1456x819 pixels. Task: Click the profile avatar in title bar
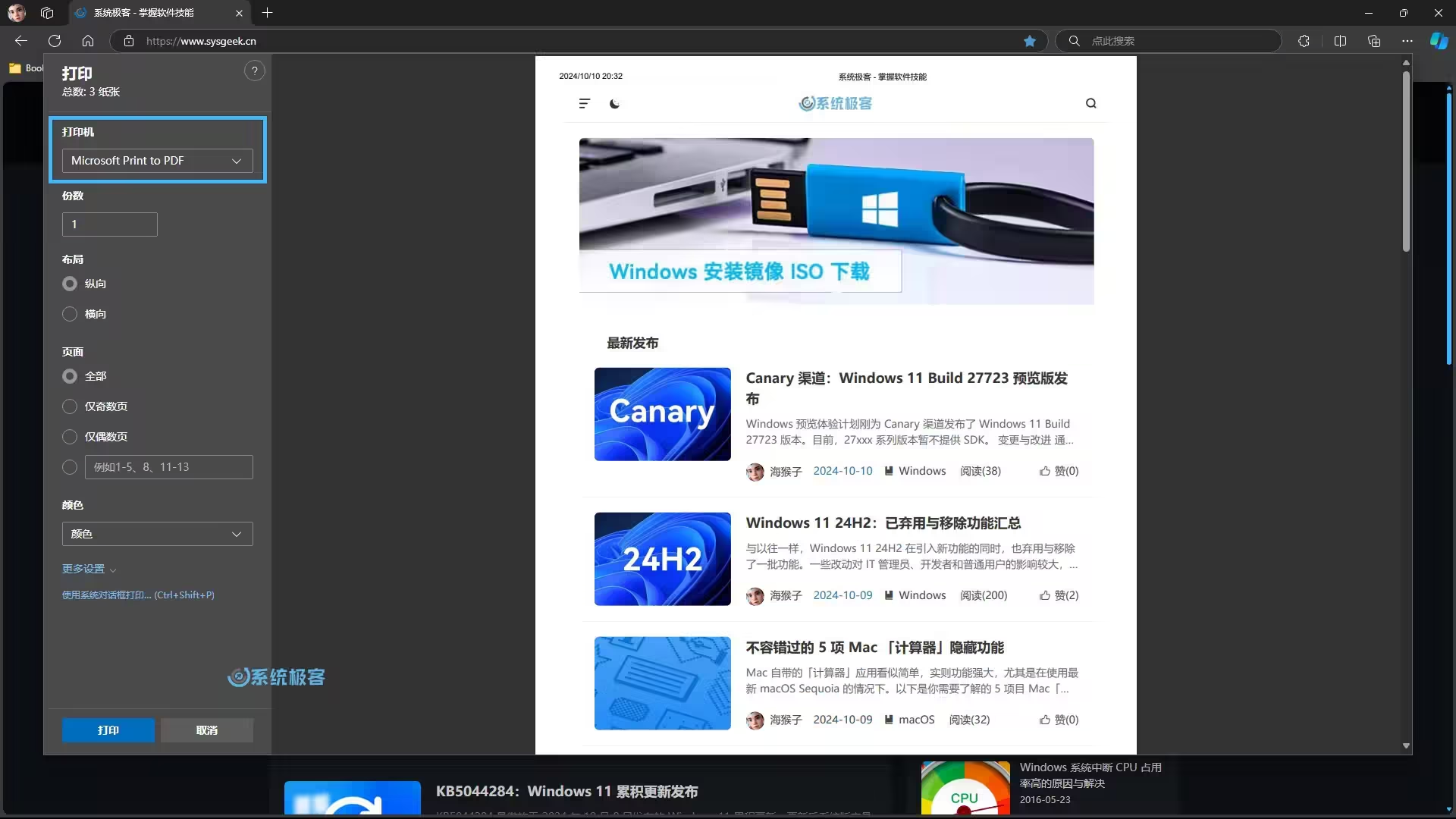pos(17,13)
